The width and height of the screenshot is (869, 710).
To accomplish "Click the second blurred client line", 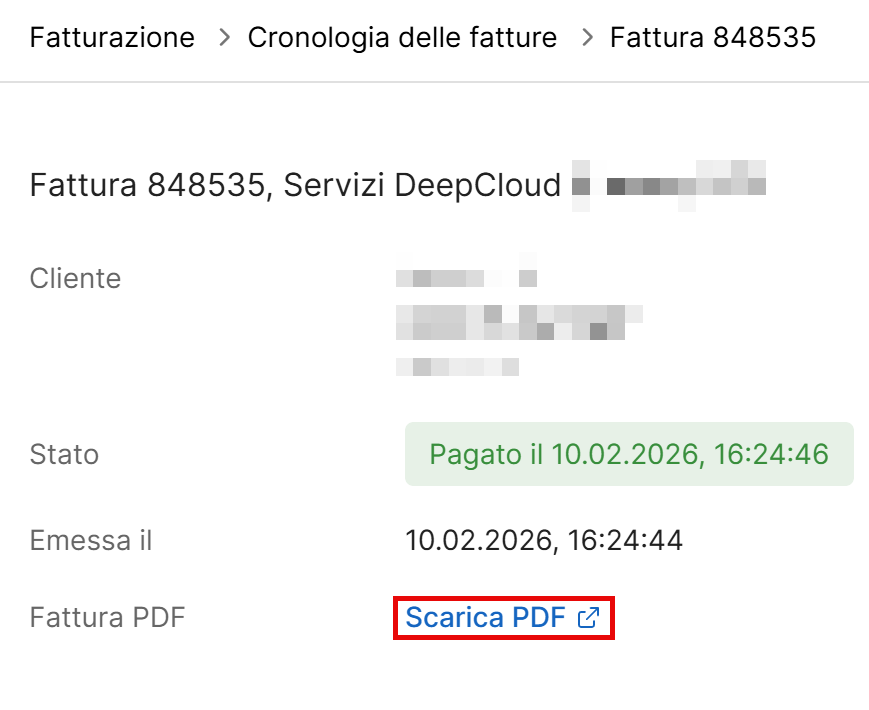I will 518,322.
